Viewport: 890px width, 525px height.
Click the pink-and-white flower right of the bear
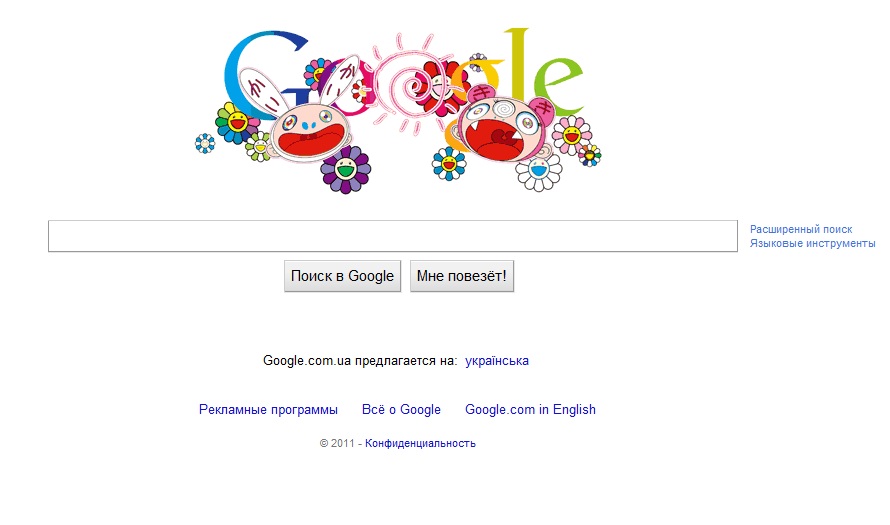(x=572, y=135)
